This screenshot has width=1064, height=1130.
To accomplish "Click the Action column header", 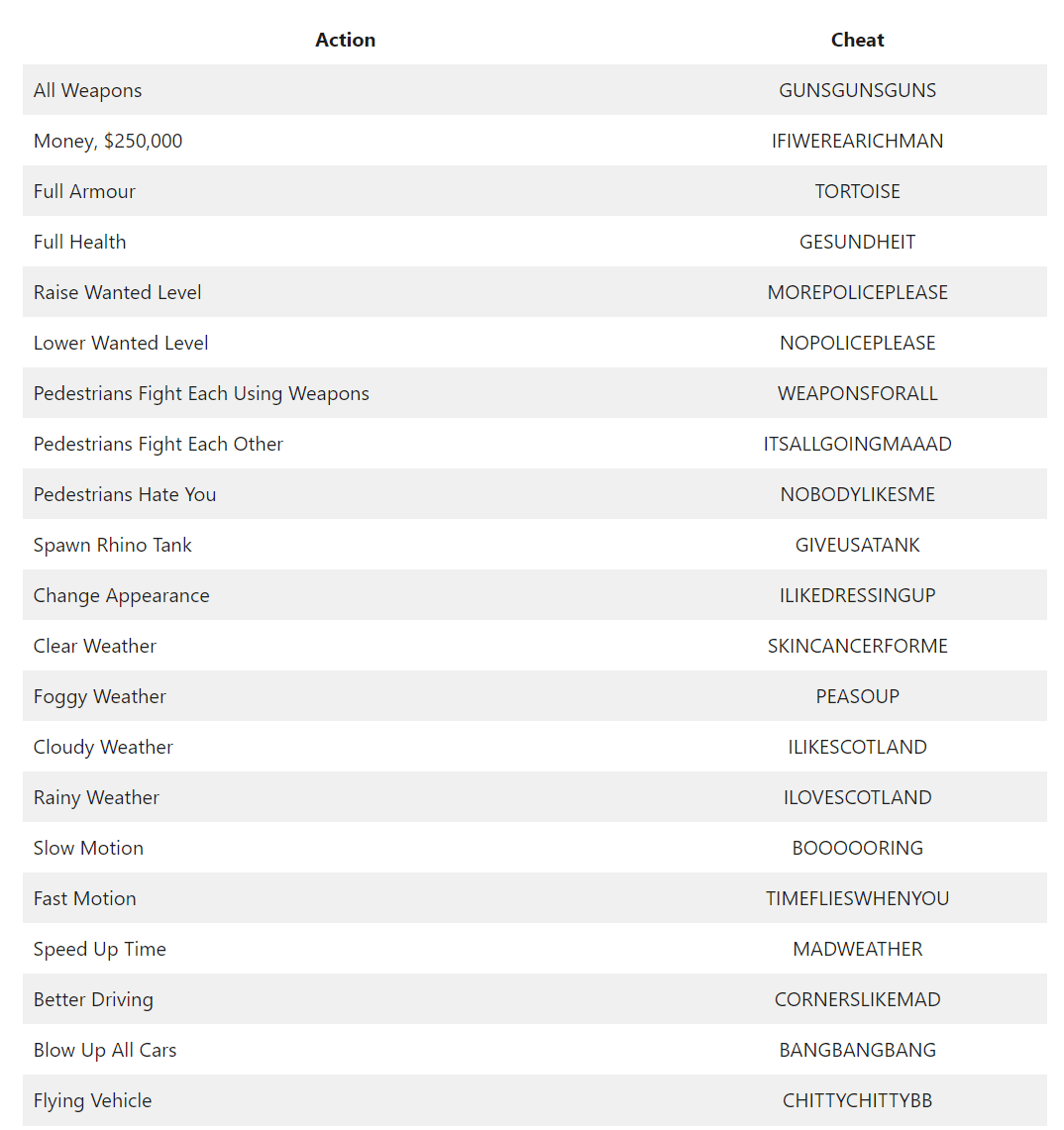I will pyautogui.click(x=345, y=41).
